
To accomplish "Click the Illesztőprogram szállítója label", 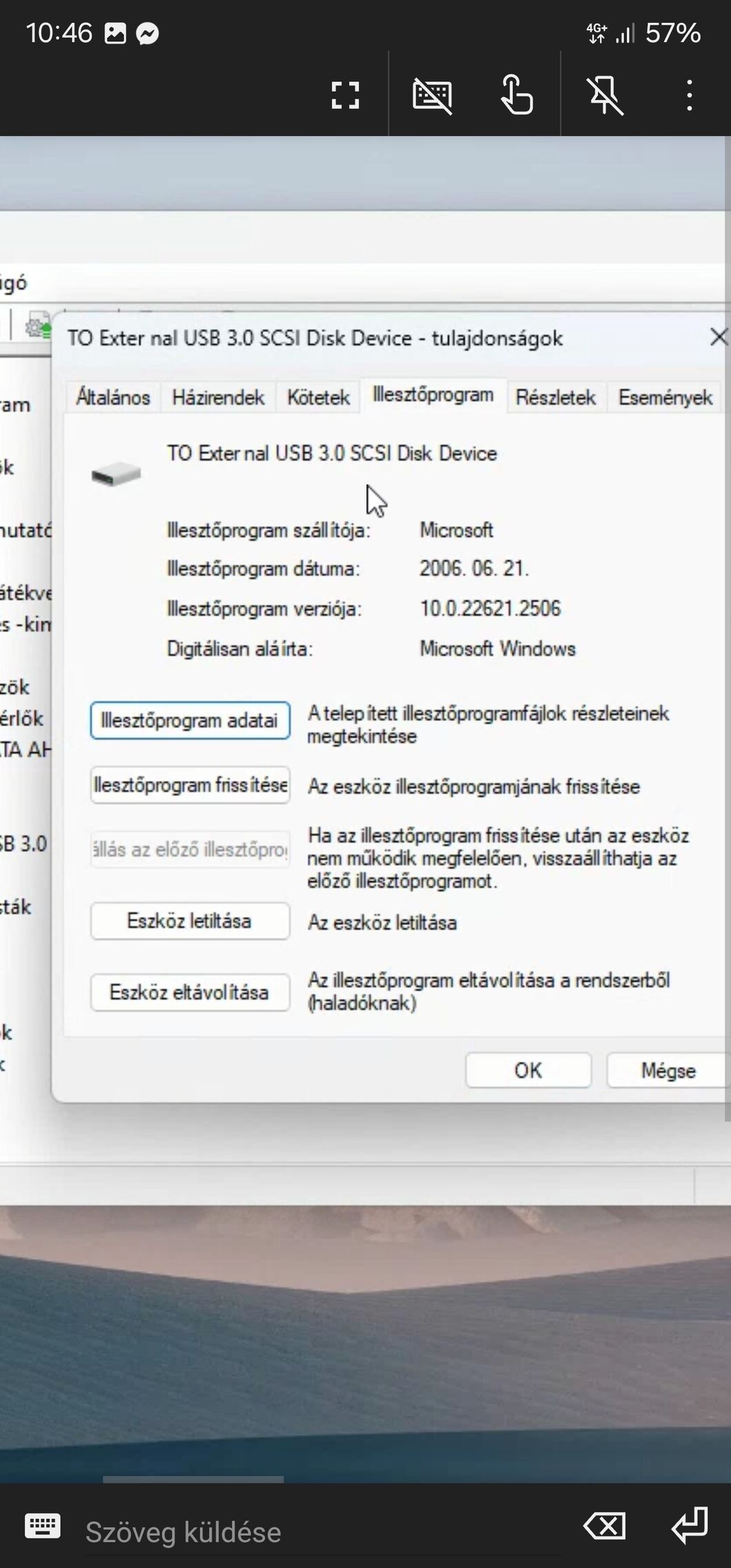I will (x=268, y=530).
